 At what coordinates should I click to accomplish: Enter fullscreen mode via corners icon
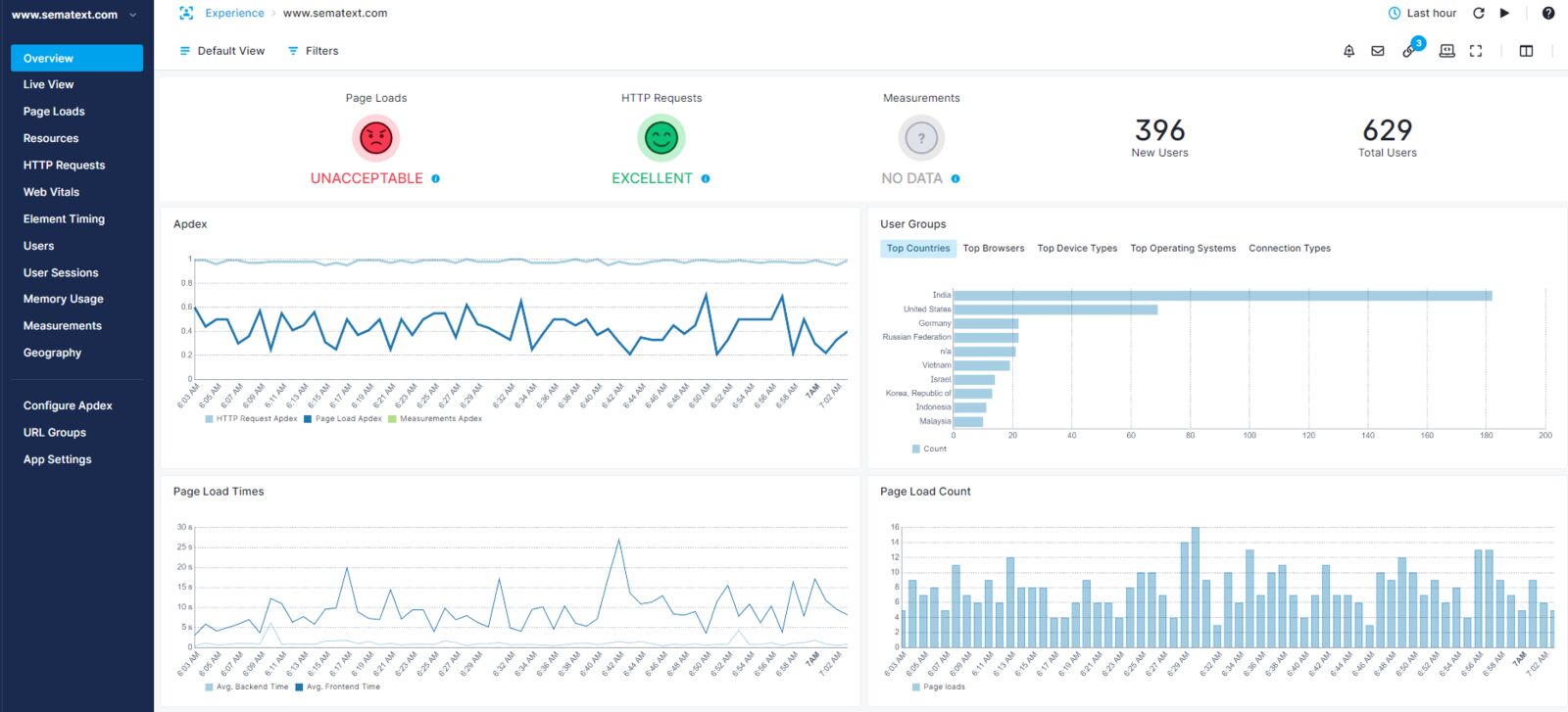(x=1476, y=51)
